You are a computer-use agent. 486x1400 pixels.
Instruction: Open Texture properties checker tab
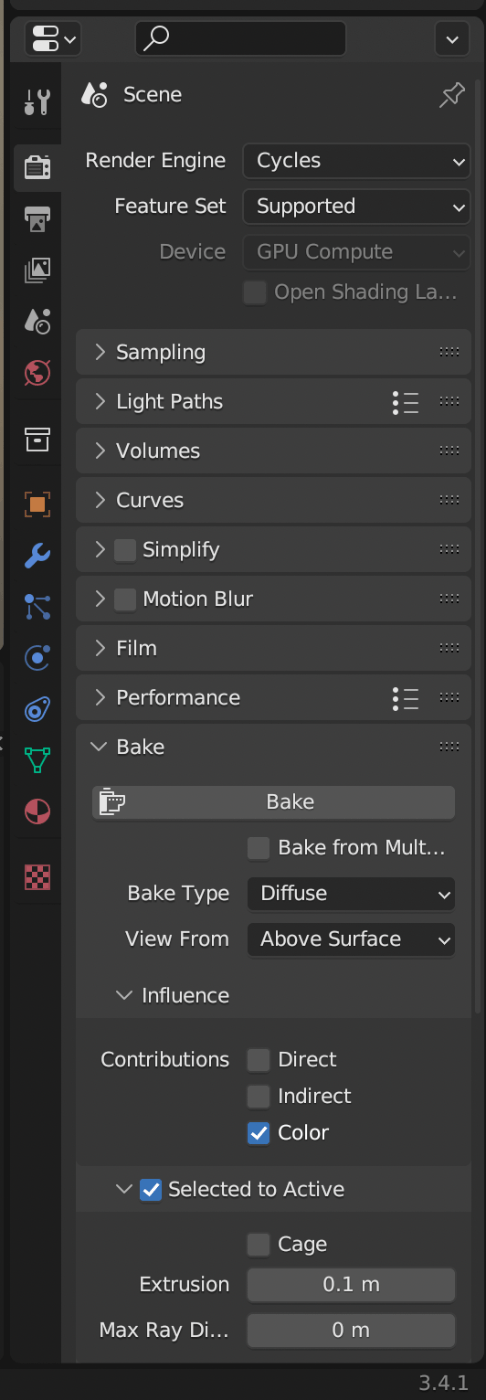37,877
